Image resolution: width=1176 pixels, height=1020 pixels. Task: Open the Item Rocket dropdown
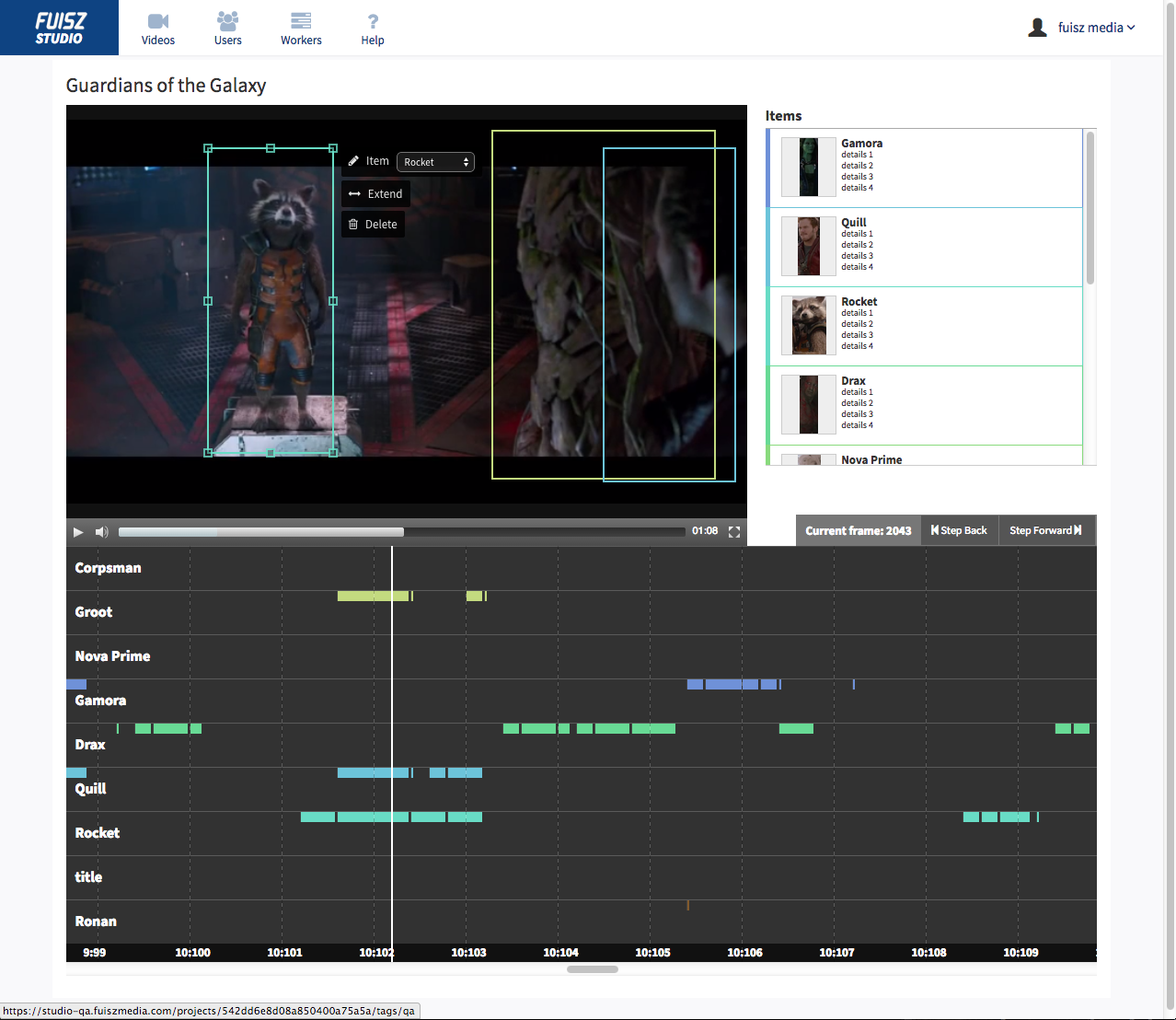tap(435, 162)
